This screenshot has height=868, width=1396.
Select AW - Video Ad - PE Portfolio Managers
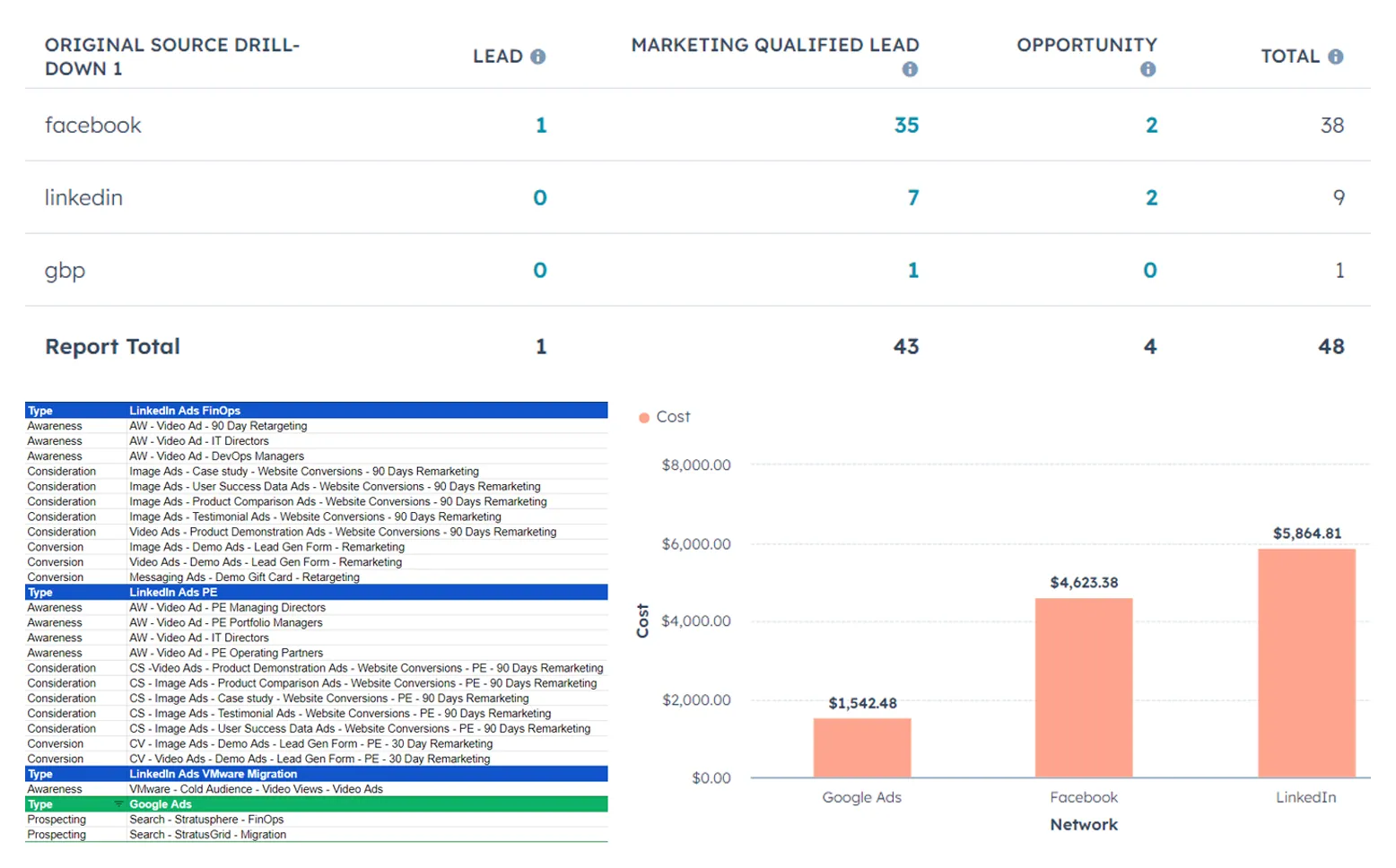pyautogui.click(x=317, y=623)
